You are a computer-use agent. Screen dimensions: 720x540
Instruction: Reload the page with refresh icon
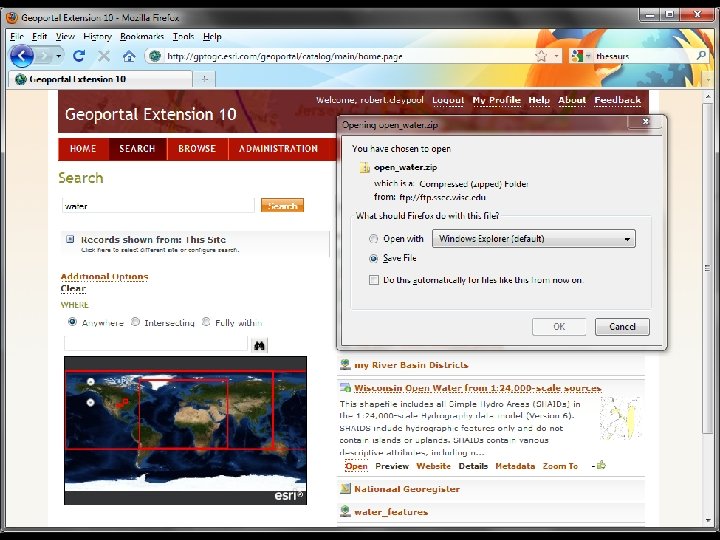[79, 56]
